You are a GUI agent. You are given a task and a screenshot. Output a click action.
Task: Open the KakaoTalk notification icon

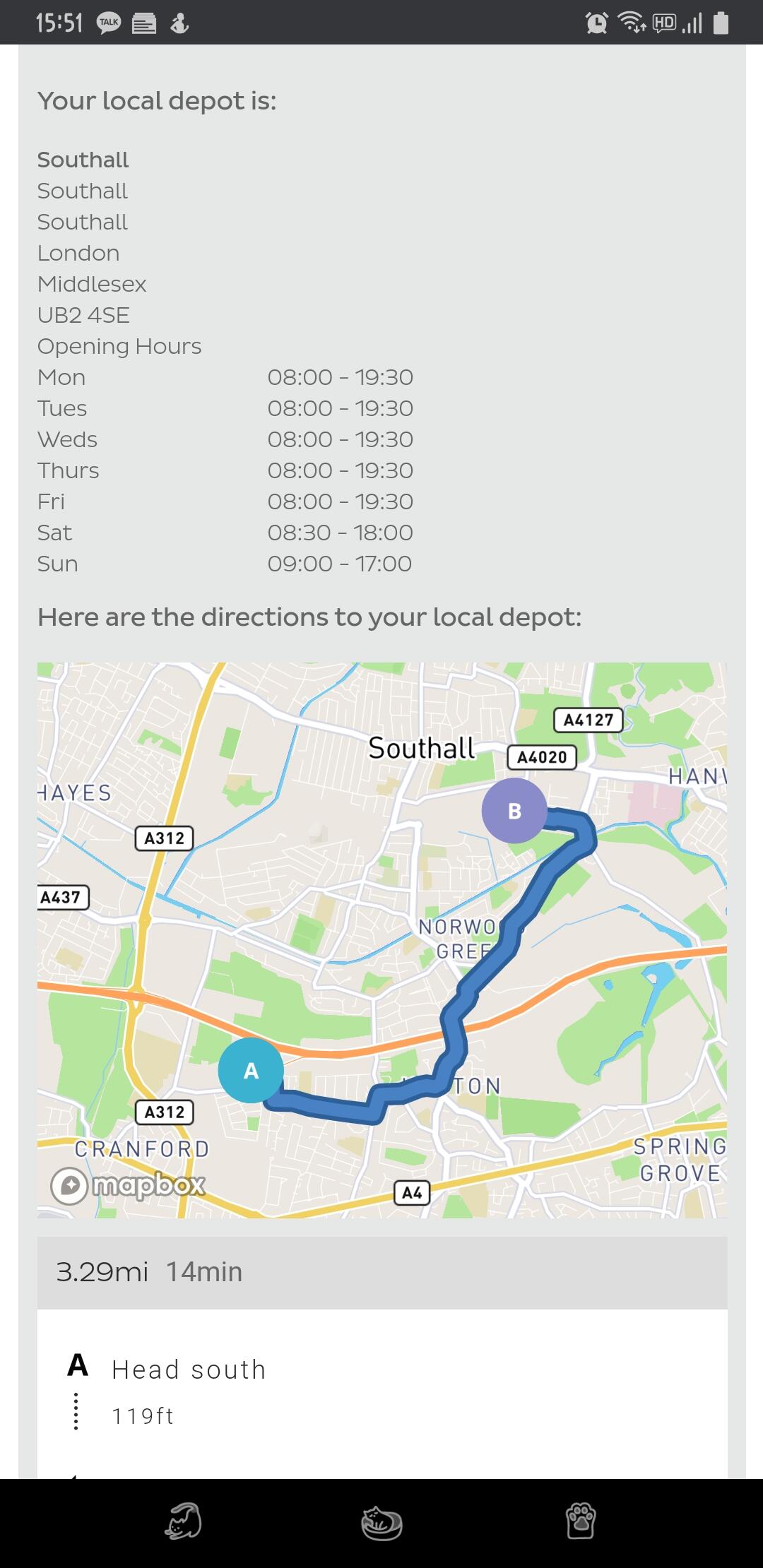pyautogui.click(x=109, y=23)
